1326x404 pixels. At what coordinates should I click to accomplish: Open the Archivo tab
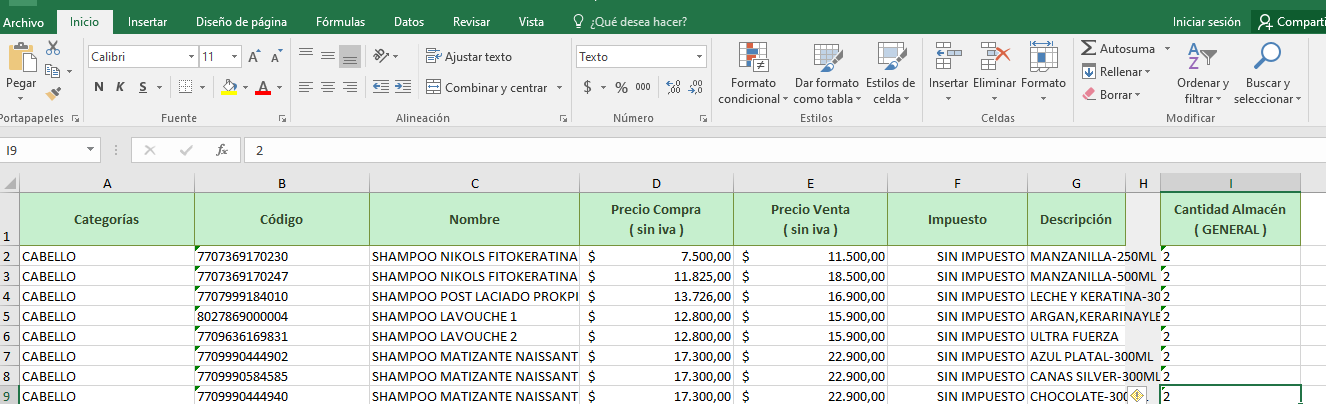point(23,22)
